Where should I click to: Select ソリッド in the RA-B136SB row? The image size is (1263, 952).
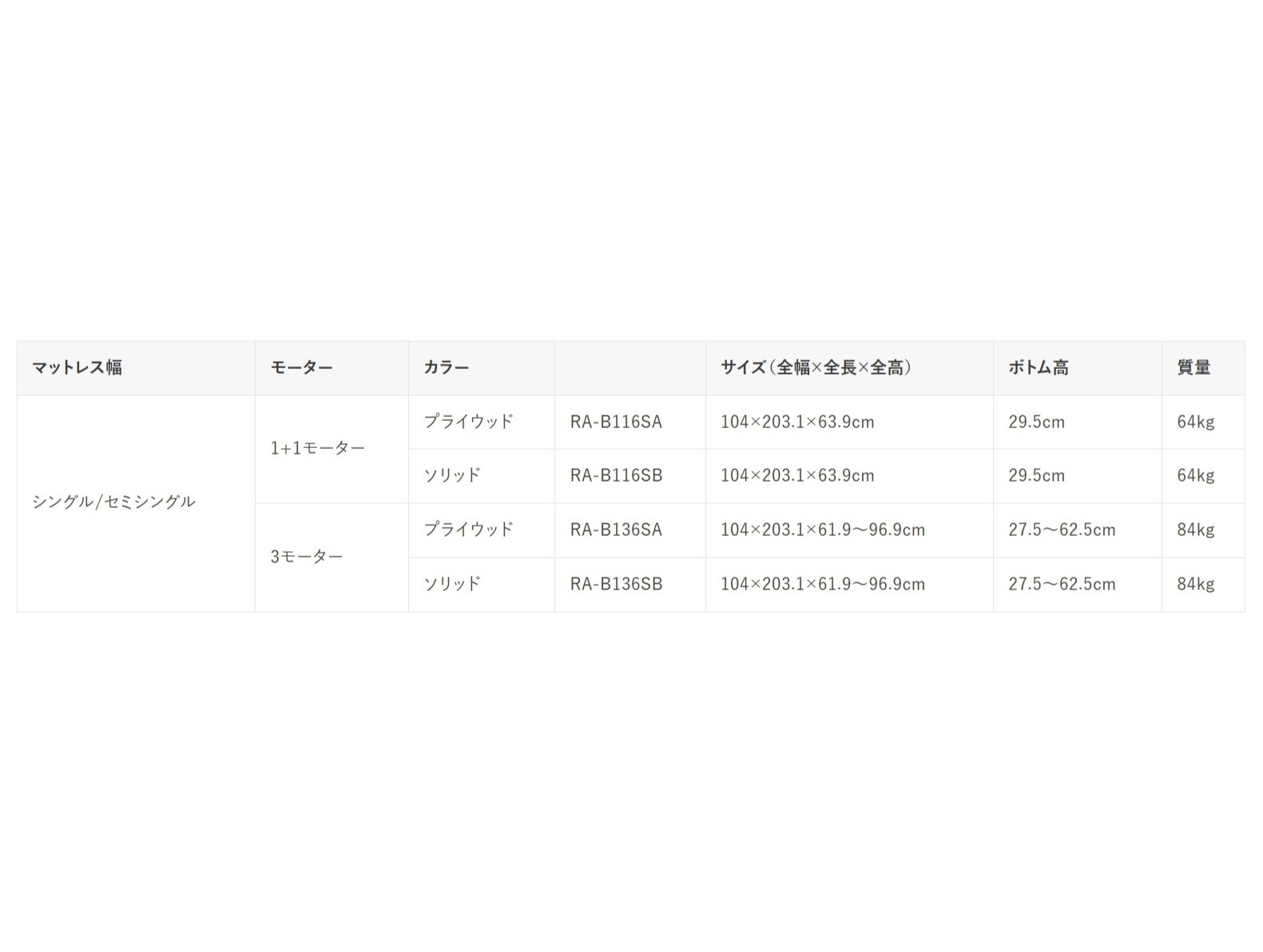tap(452, 584)
